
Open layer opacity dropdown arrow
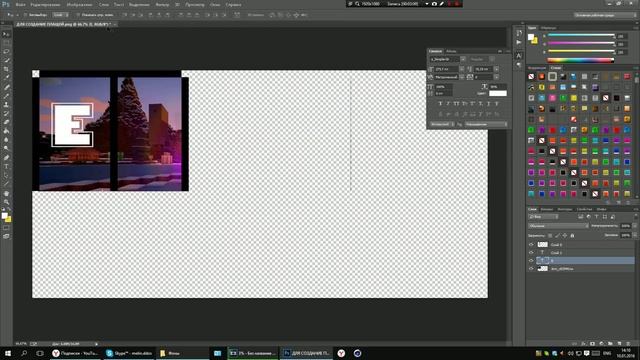[x=634, y=226]
